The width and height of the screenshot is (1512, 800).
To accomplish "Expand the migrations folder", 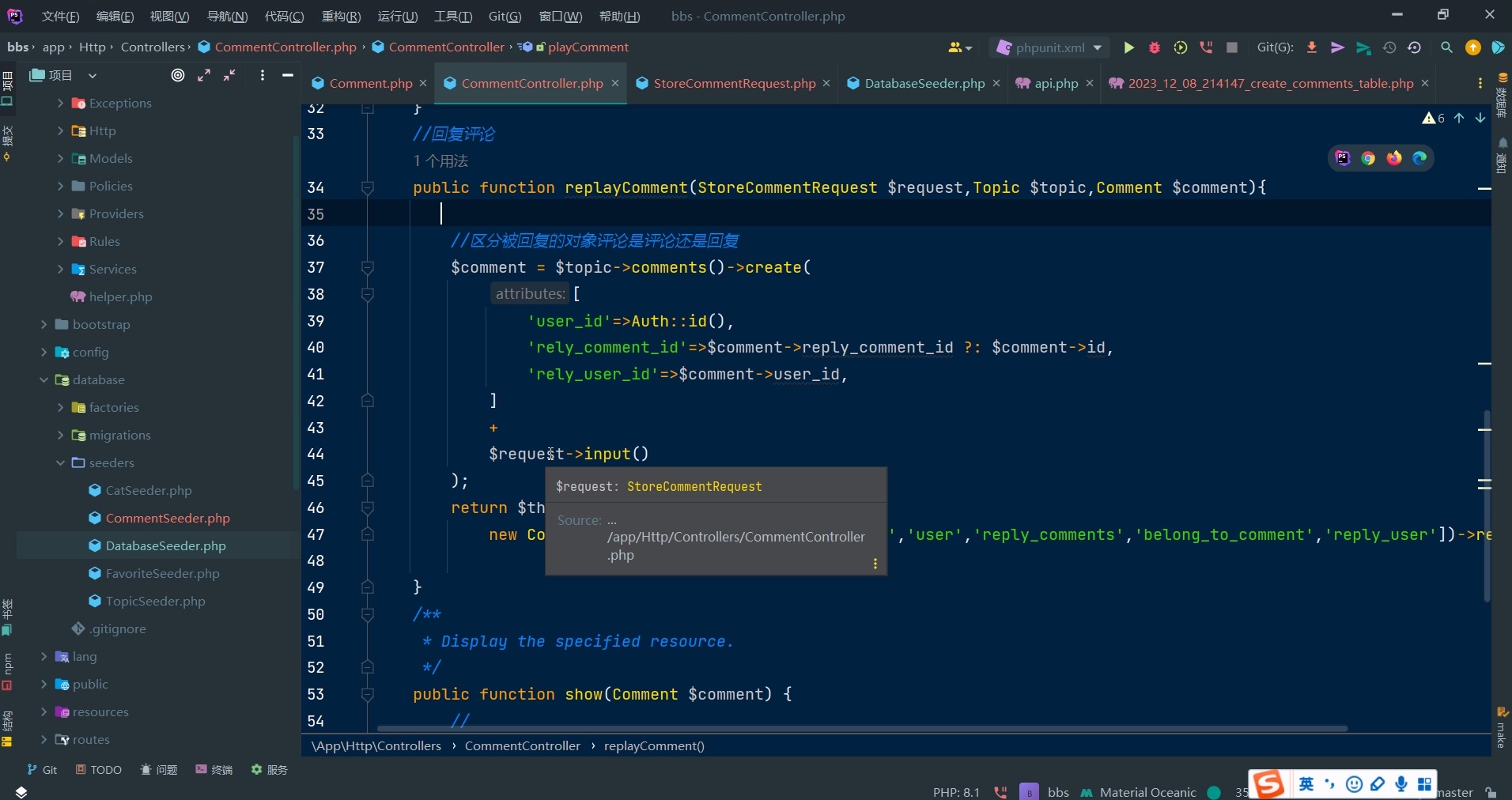I will tap(62, 435).
